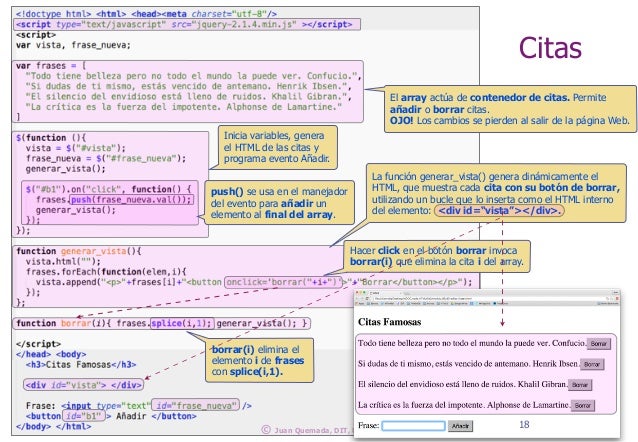
Task: Click Borrar beside the Alphonse de Lamartine quote
Action: (x=583, y=405)
